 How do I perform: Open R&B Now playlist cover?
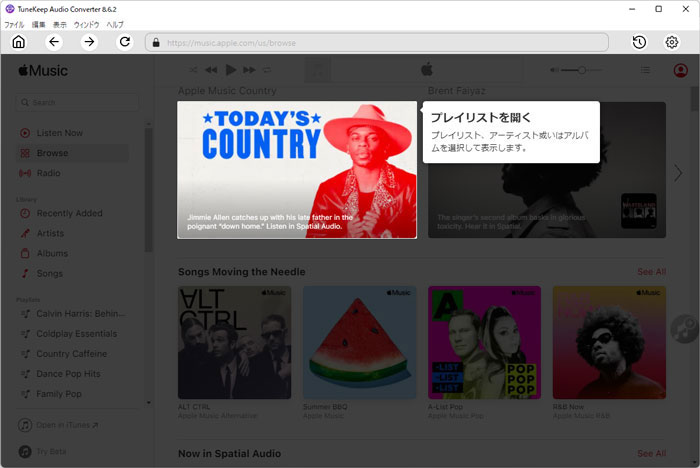point(609,343)
